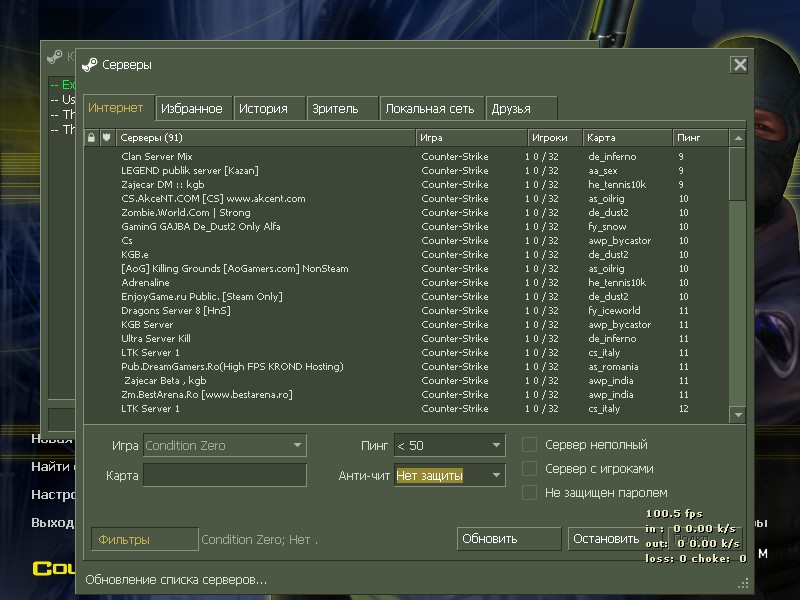This screenshot has height=600, width=800.
Task: Click Выход in the main menu behind
Action: [52, 522]
